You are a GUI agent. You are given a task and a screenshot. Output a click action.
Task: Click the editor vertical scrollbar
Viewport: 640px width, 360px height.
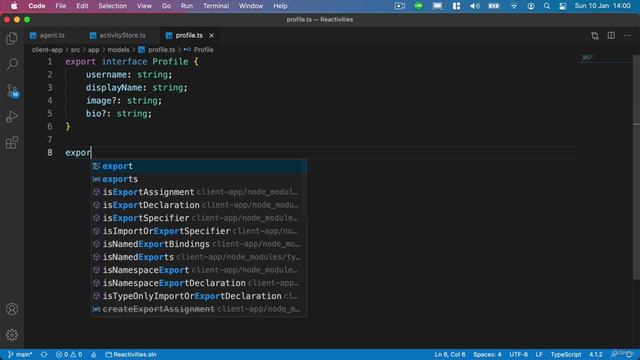pyautogui.click(x=636, y=167)
